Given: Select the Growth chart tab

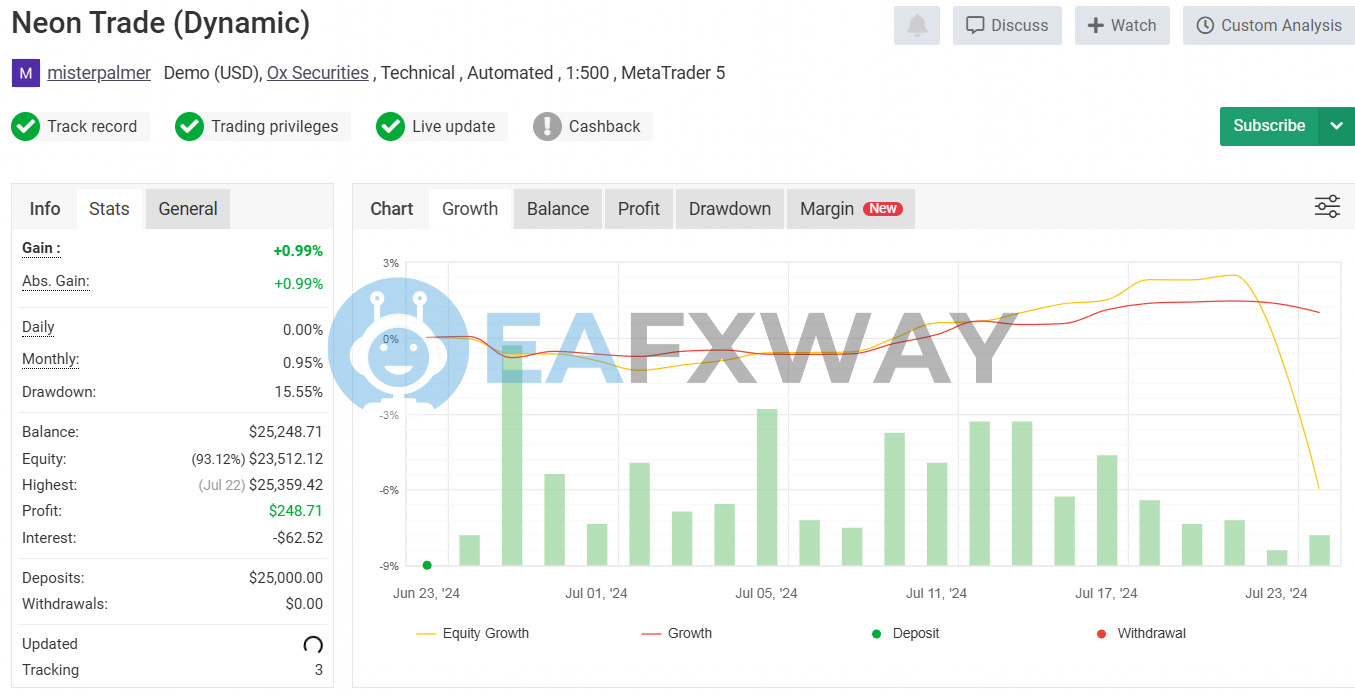Looking at the screenshot, I should point(470,209).
